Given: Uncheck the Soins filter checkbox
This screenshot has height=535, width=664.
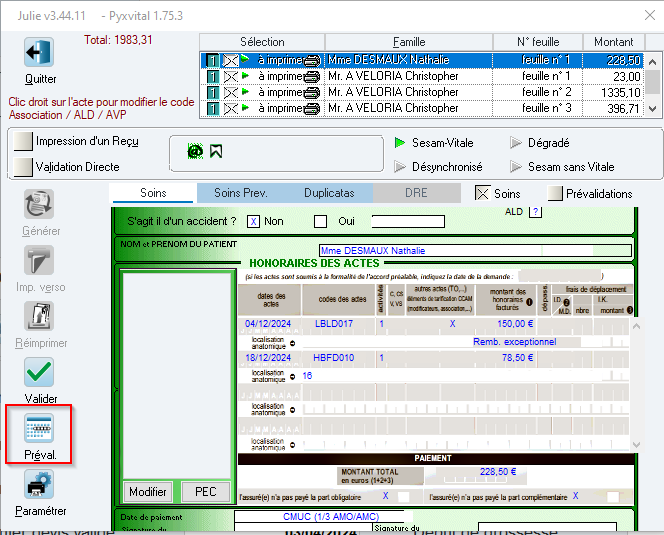Looking at the screenshot, I should pyautogui.click(x=482, y=193).
